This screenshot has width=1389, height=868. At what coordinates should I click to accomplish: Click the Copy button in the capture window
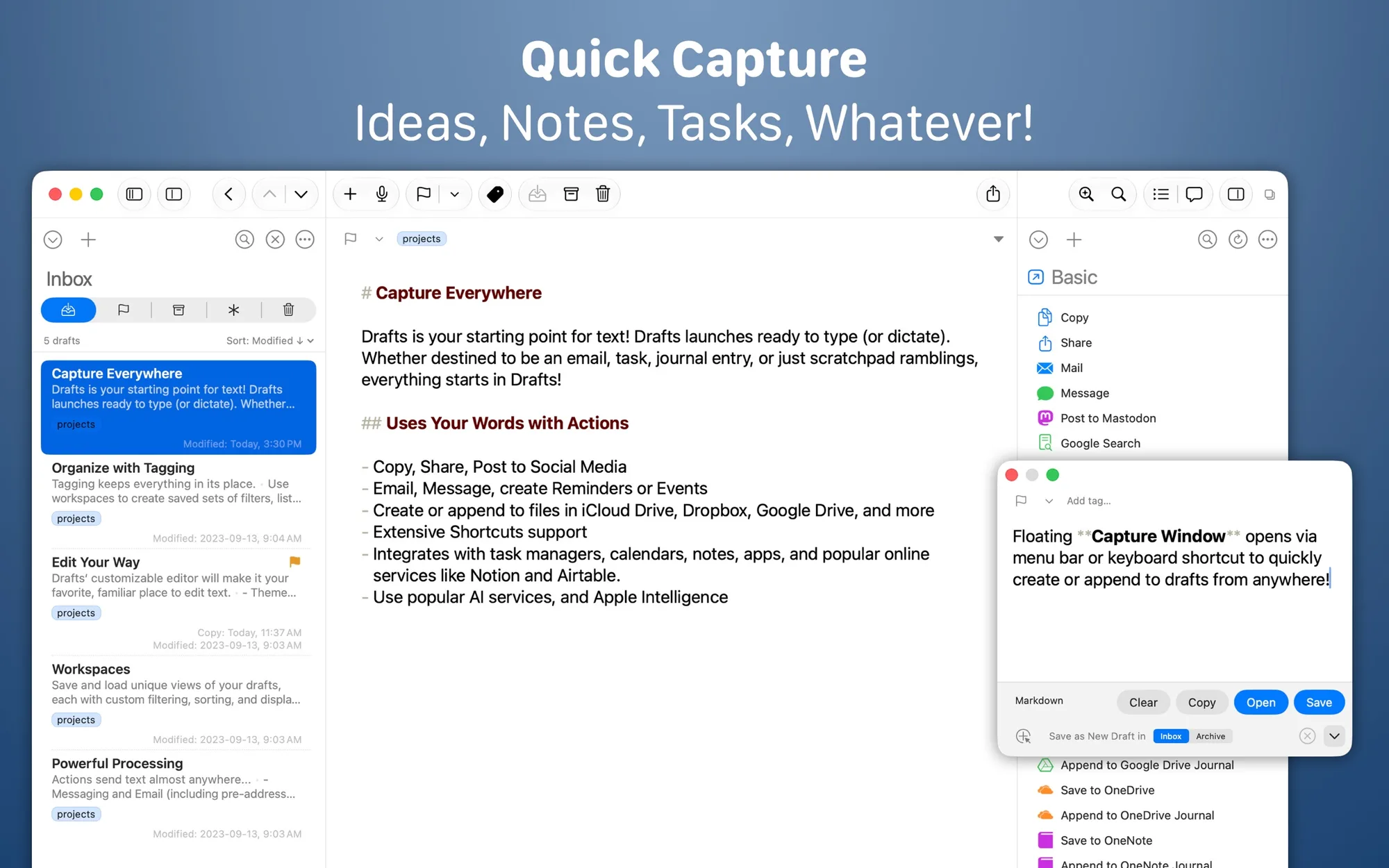point(1201,702)
